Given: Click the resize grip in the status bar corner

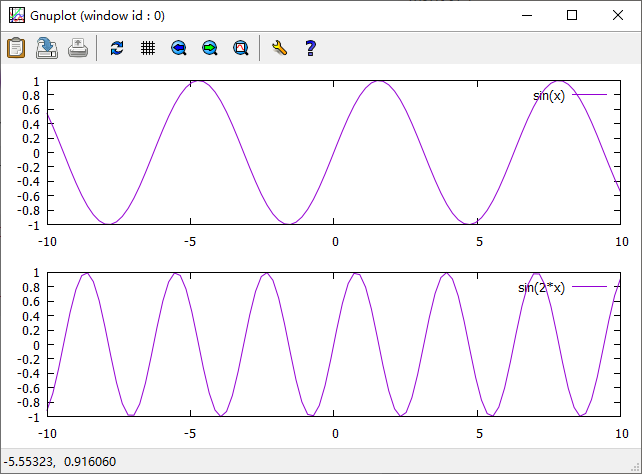Looking at the screenshot, I should [x=636, y=468].
